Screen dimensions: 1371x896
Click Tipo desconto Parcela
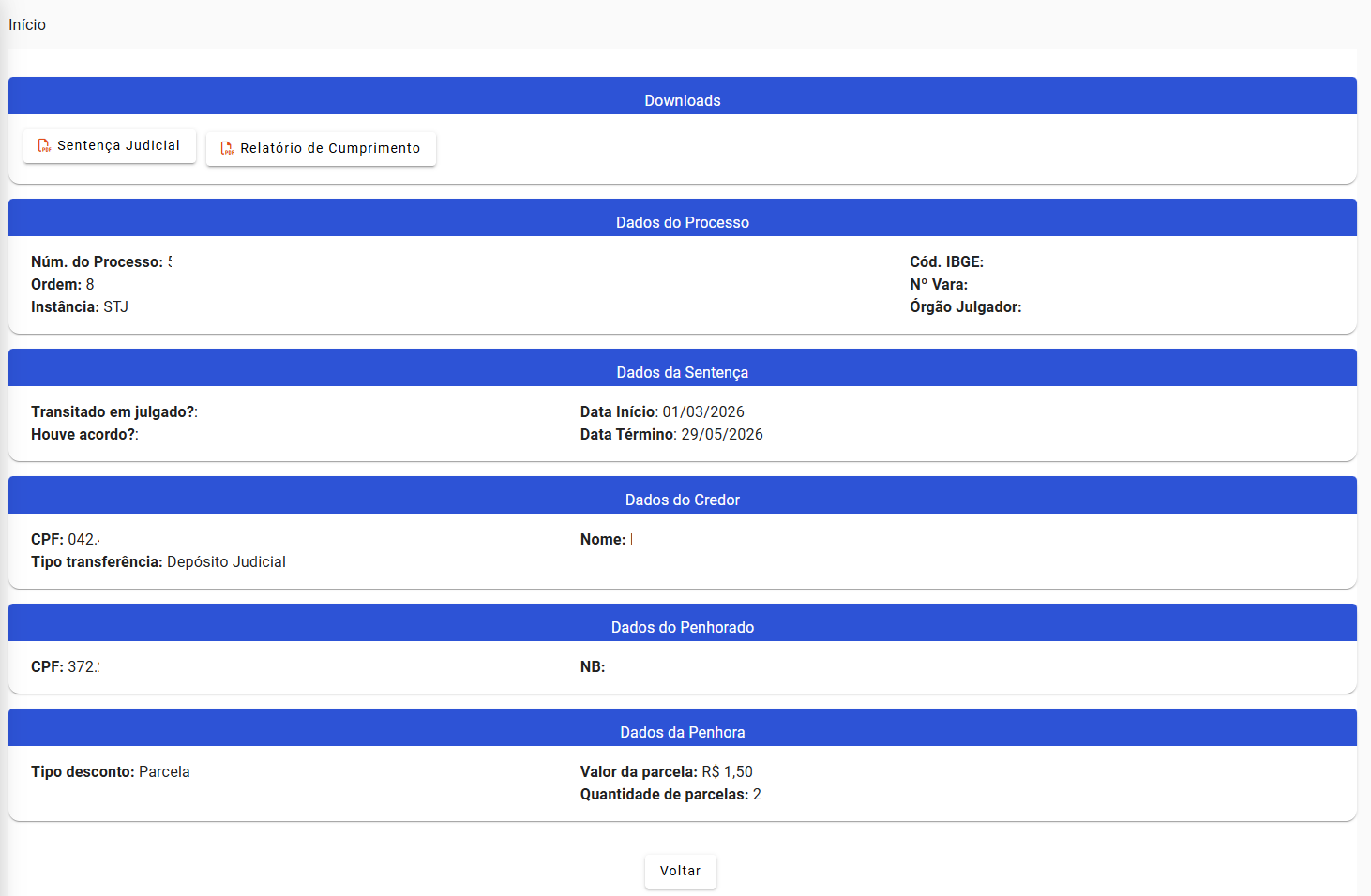pos(111,771)
